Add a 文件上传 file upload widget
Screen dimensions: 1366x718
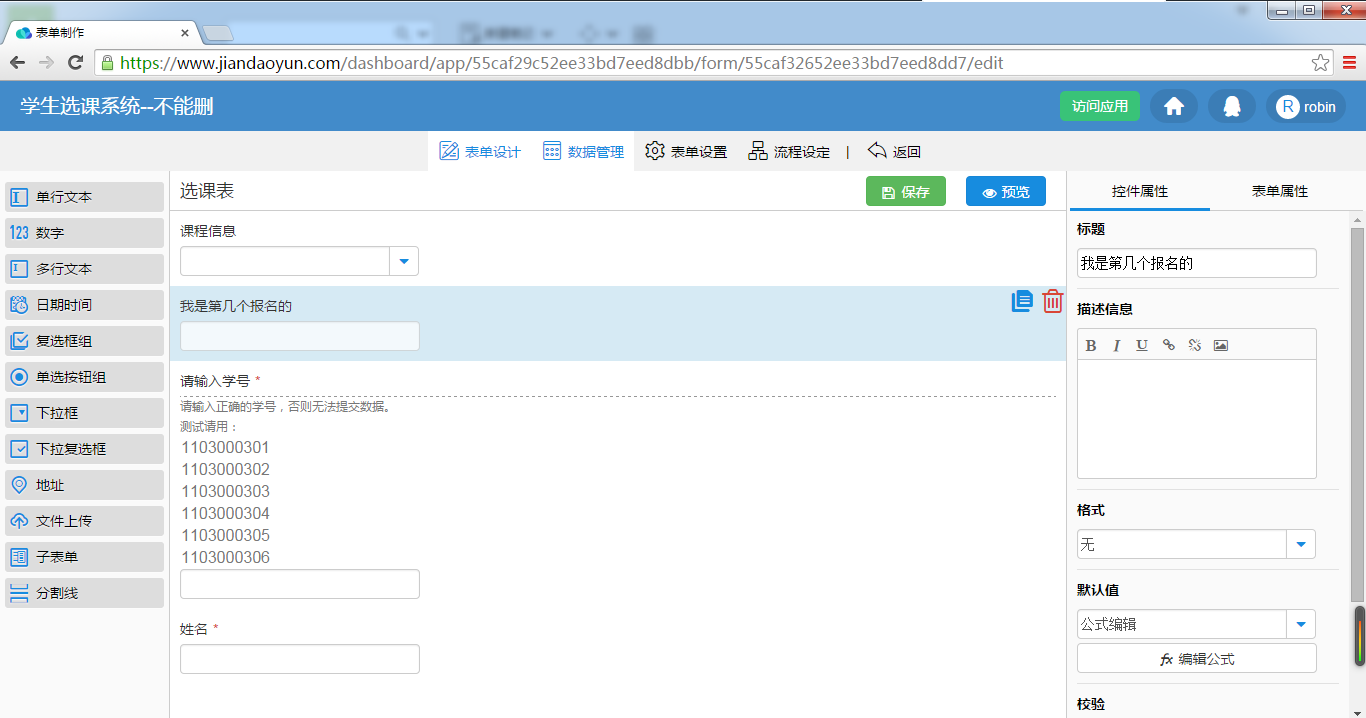(x=84, y=521)
